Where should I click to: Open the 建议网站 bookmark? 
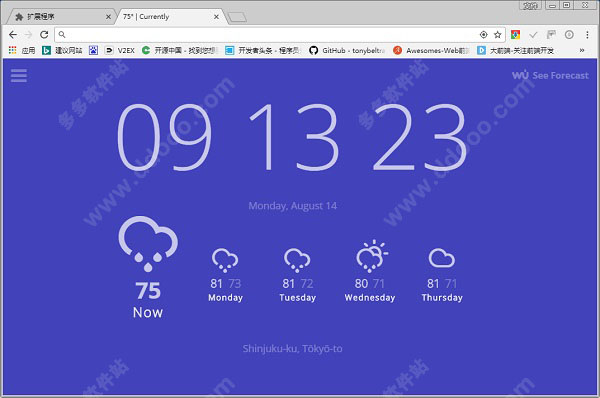(x=62, y=50)
